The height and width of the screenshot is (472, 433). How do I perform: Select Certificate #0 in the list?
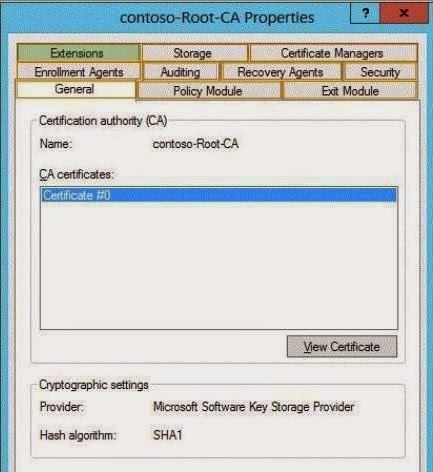click(x=219, y=195)
